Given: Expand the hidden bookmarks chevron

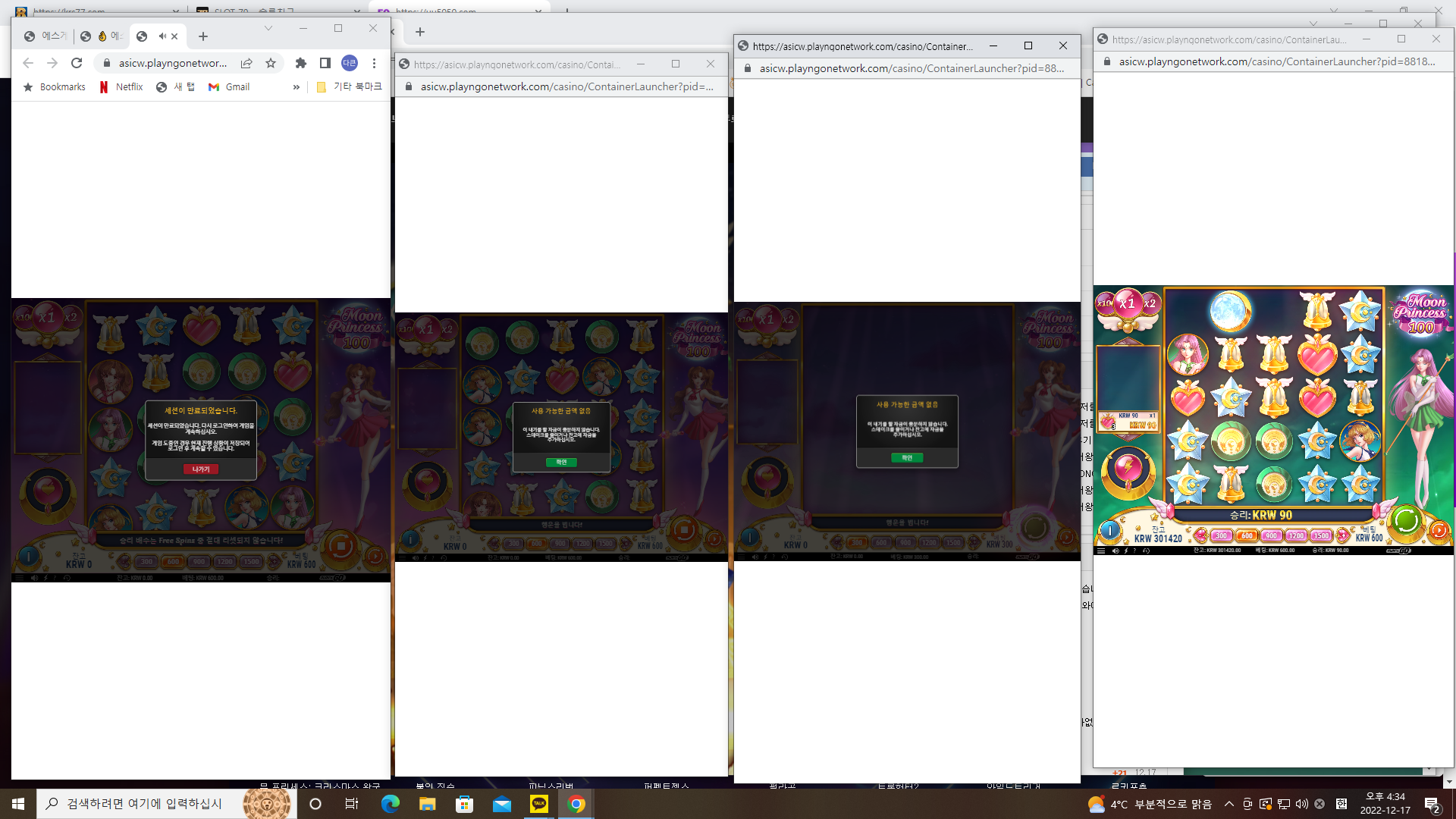Looking at the screenshot, I should pyautogui.click(x=296, y=87).
